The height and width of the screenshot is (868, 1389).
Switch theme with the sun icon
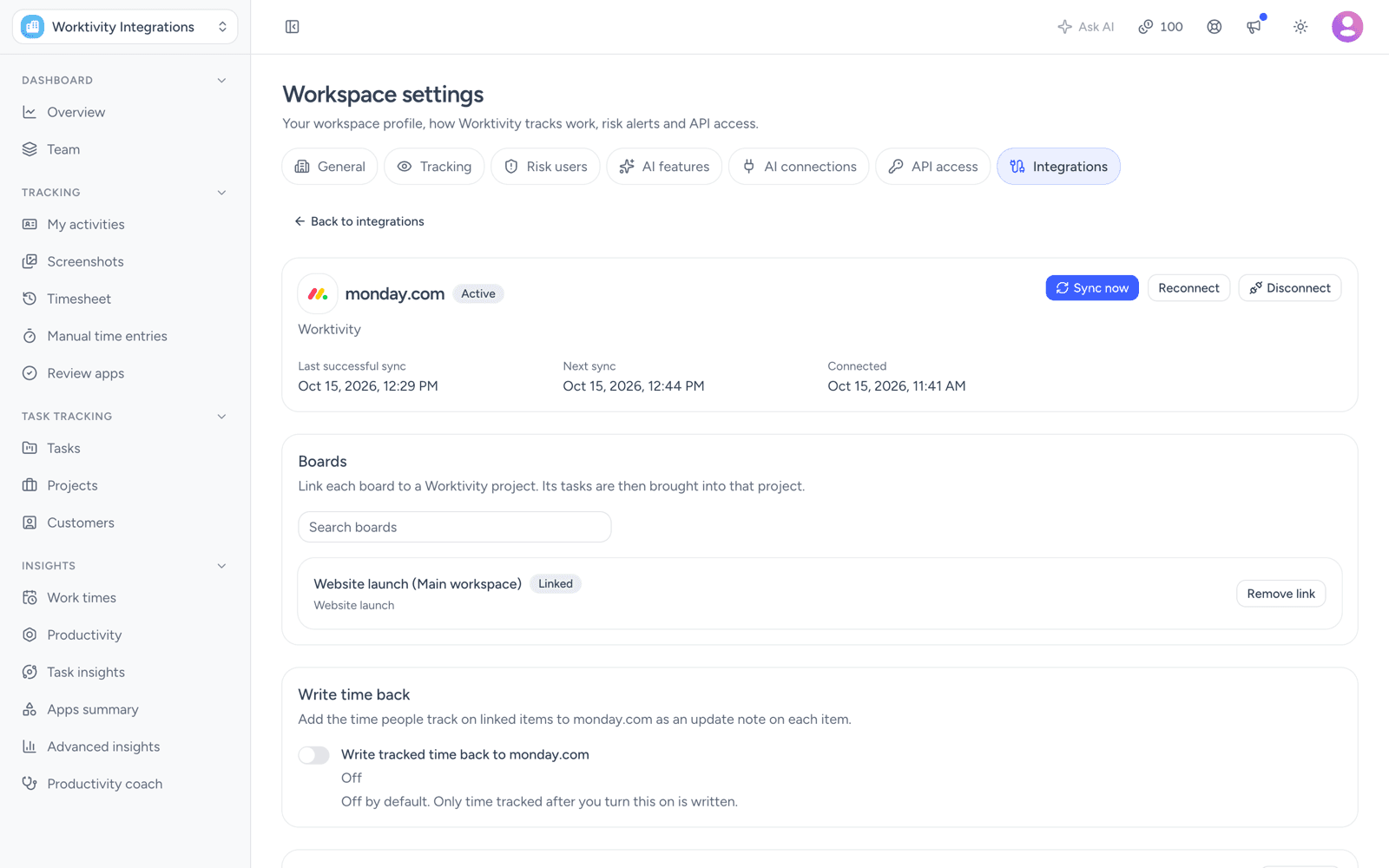coord(1300,27)
